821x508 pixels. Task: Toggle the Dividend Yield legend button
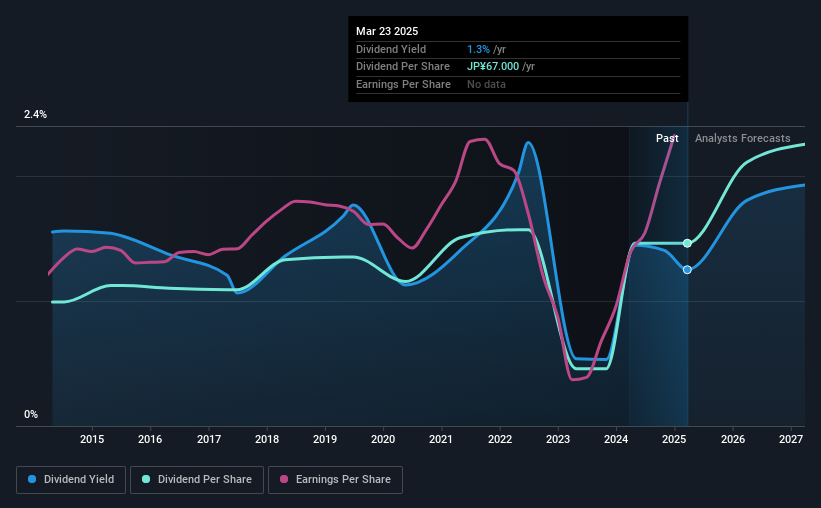71,480
